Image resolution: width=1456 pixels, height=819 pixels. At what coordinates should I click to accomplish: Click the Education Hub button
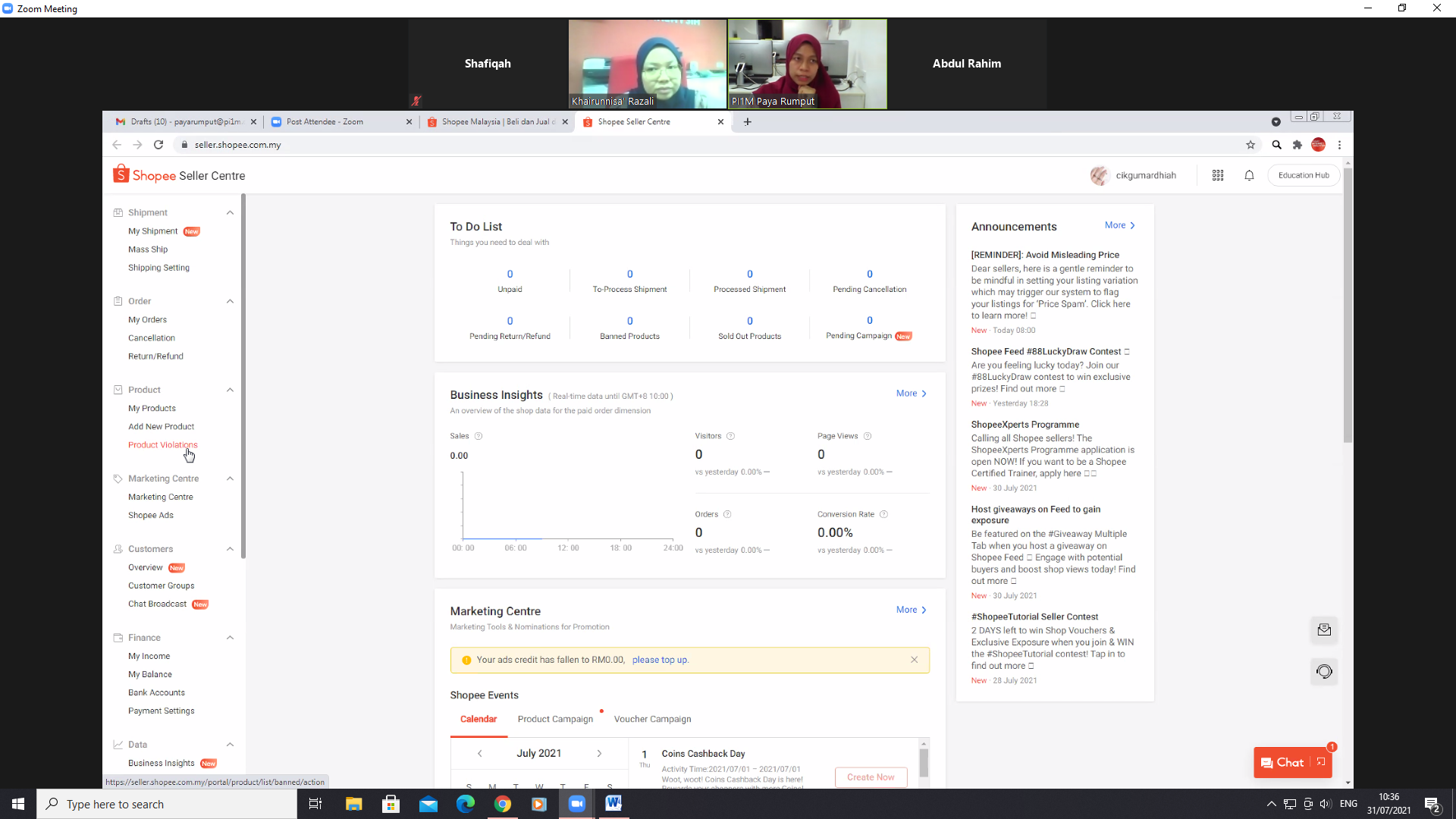[1304, 175]
